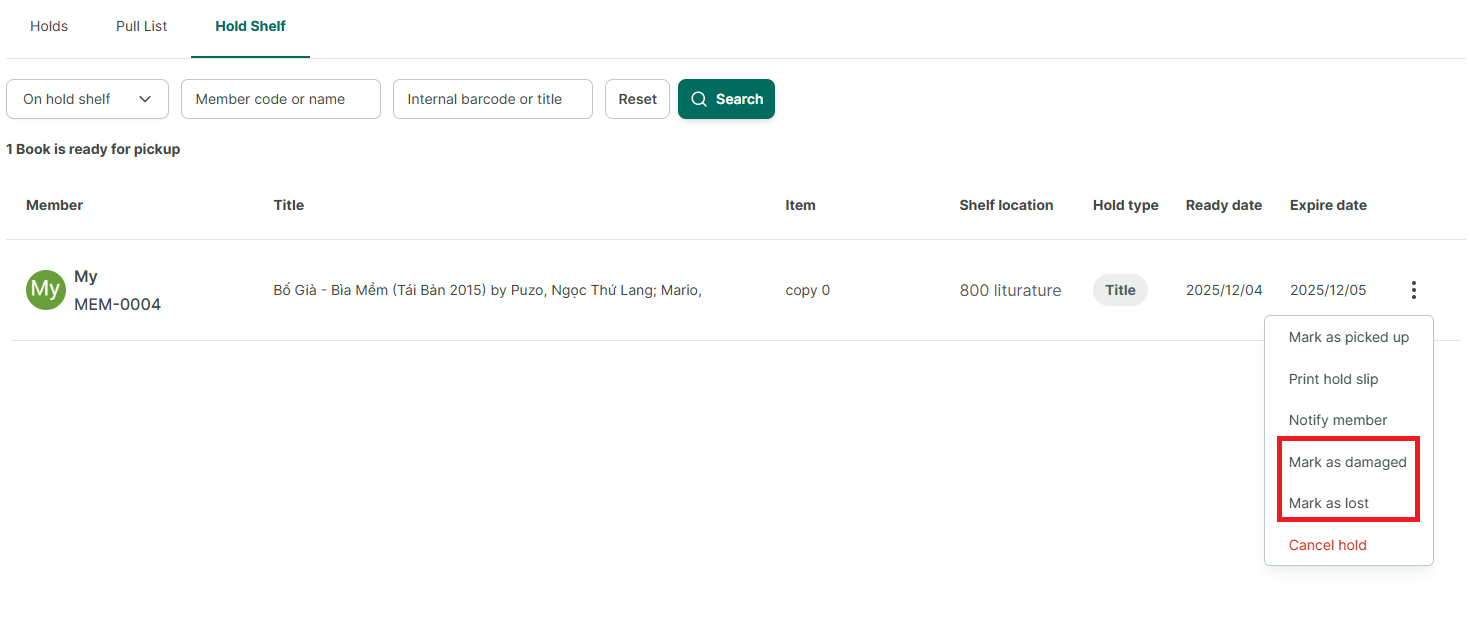Image resolution: width=1470 pixels, height=634 pixels.
Task: Open the three-dot row actions menu
Action: pyautogui.click(x=1413, y=290)
